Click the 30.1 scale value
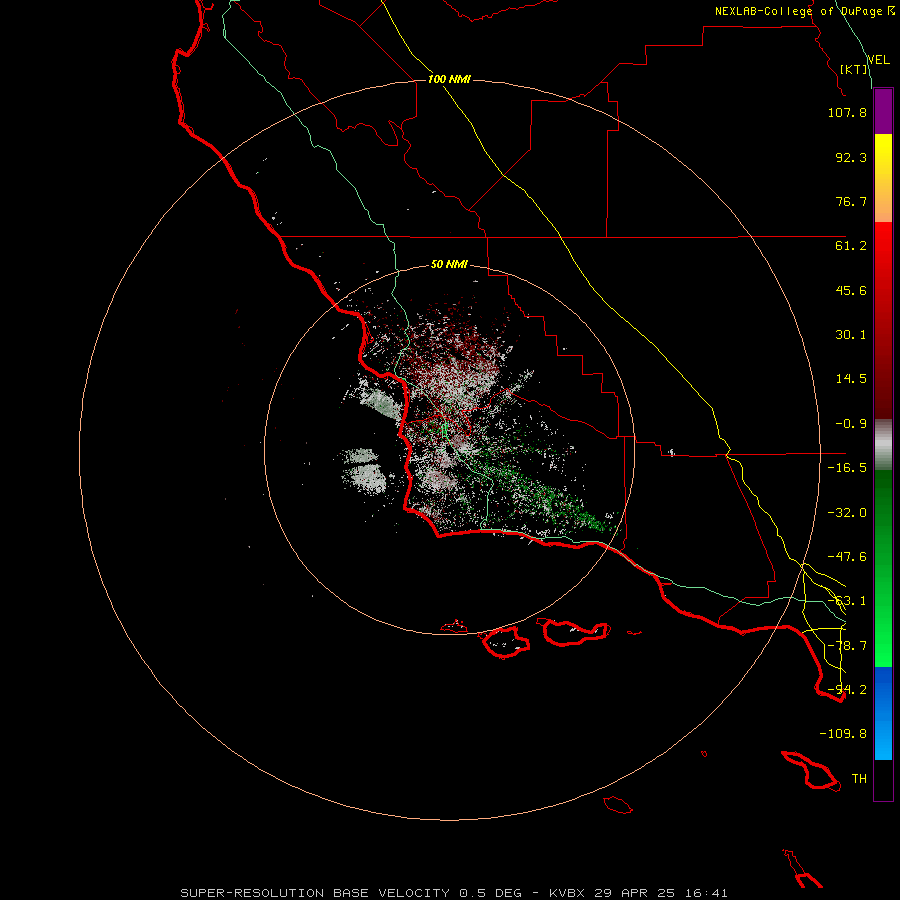Image resolution: width=900 pixels, height=900 pixels. (851, 335)
